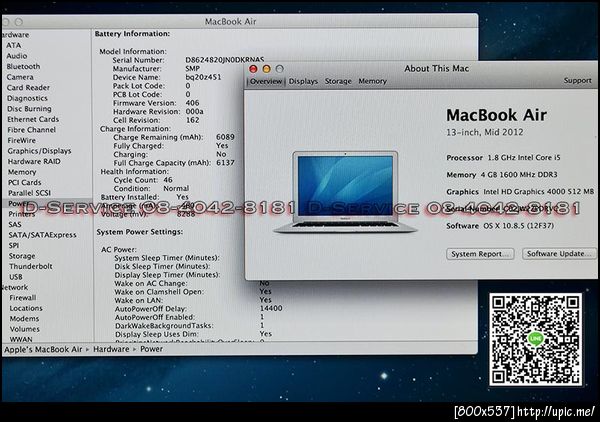This screenshot has width=600, height=422.
Task: Click the battery serial number value
Action: click(225, 60)
